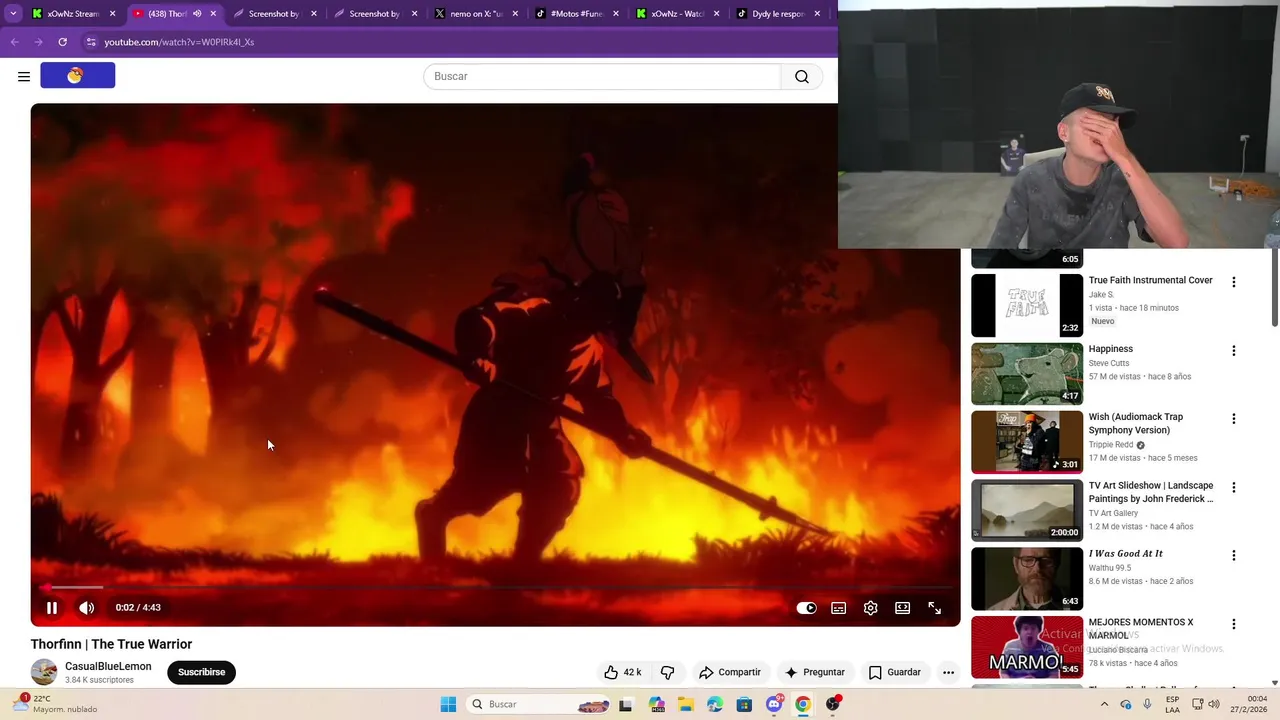Screen dimensions: 1280x720
Task: Open options for True Faith Instrumental Cover
Action: click(1233, 282)
